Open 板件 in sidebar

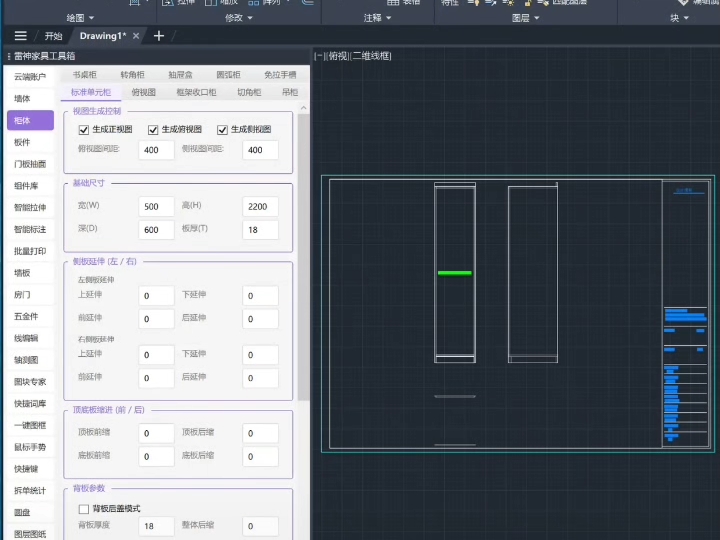tap(30, 142)
